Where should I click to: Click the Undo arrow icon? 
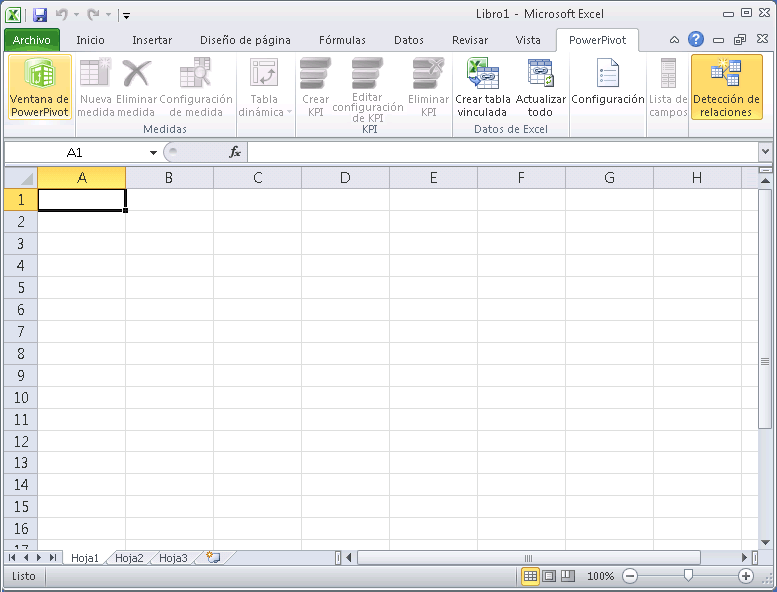62,15
